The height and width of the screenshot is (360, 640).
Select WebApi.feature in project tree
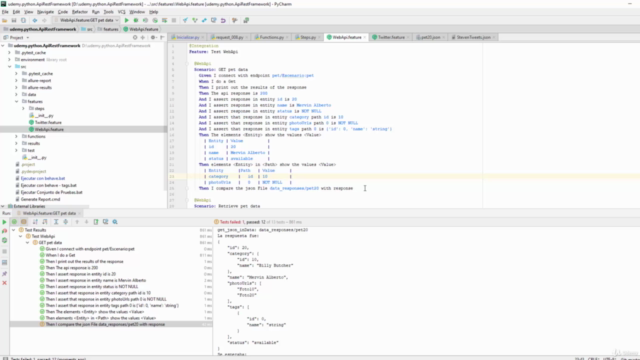(49, 129)
